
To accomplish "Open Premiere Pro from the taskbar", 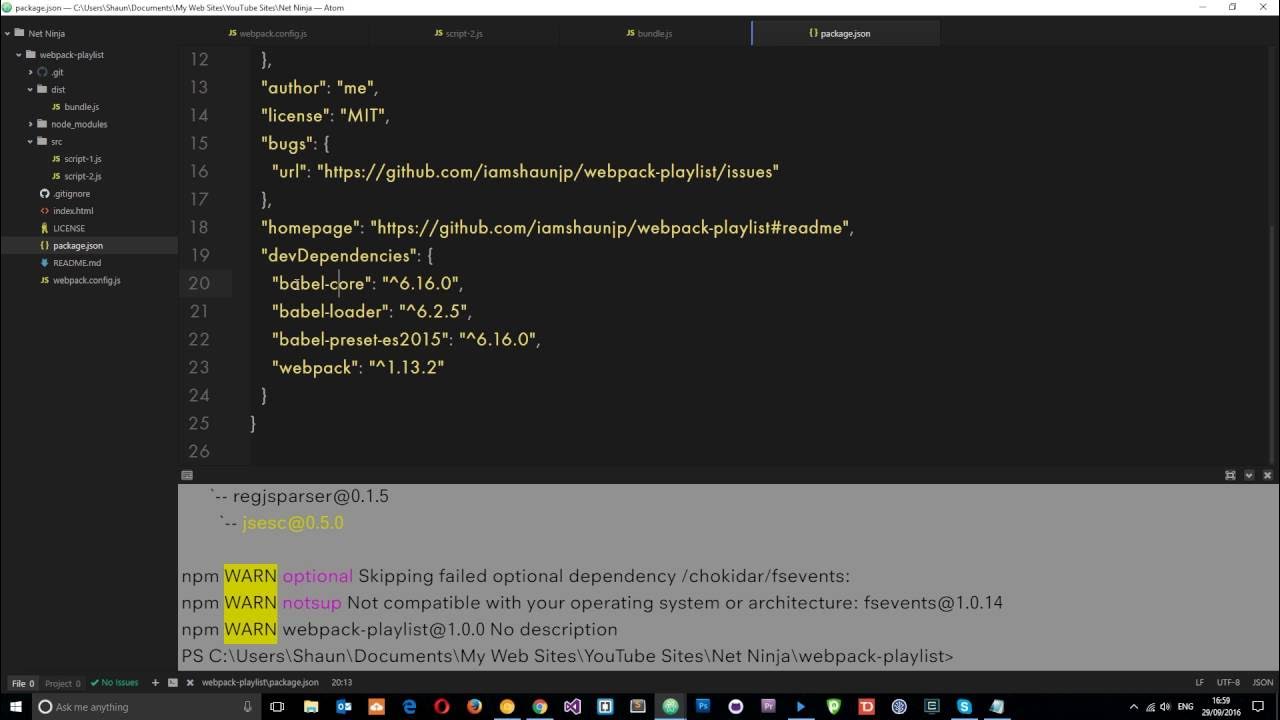I will [768, 706].
